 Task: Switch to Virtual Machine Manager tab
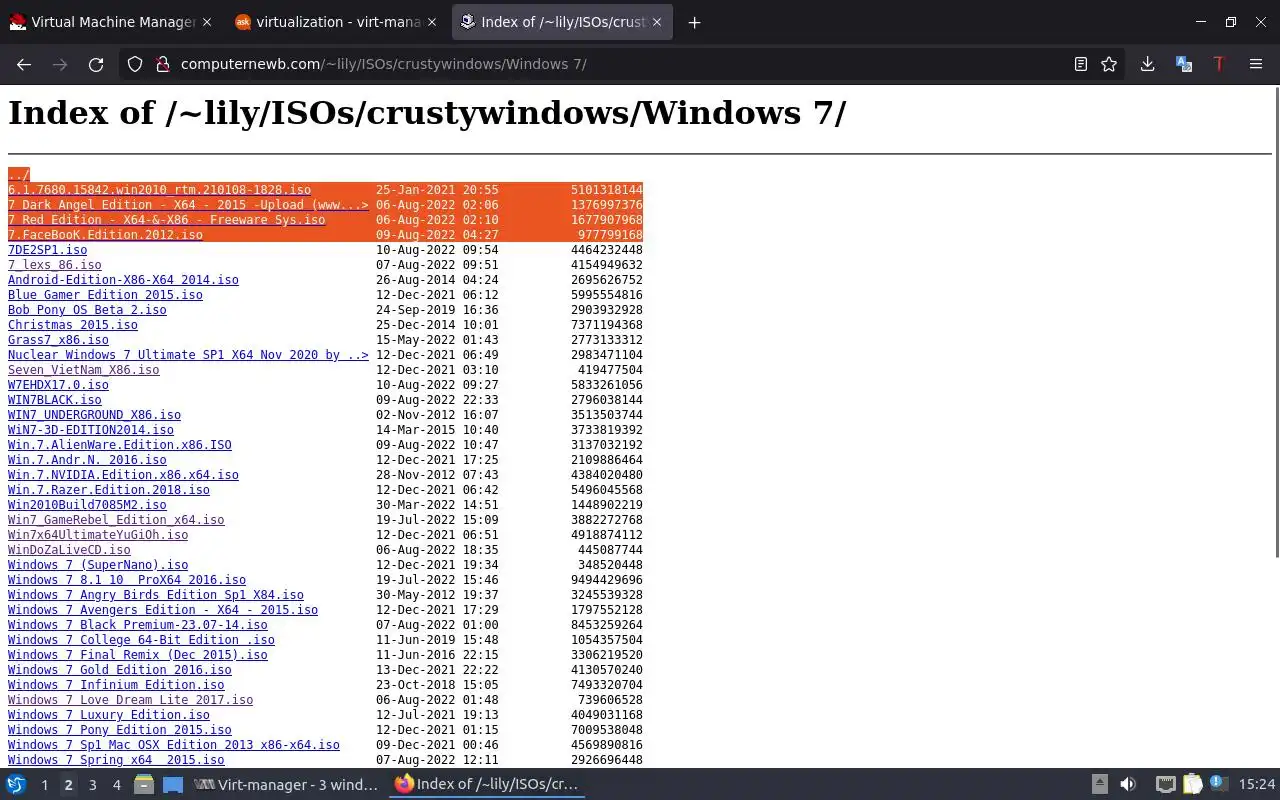coord(111,22)
